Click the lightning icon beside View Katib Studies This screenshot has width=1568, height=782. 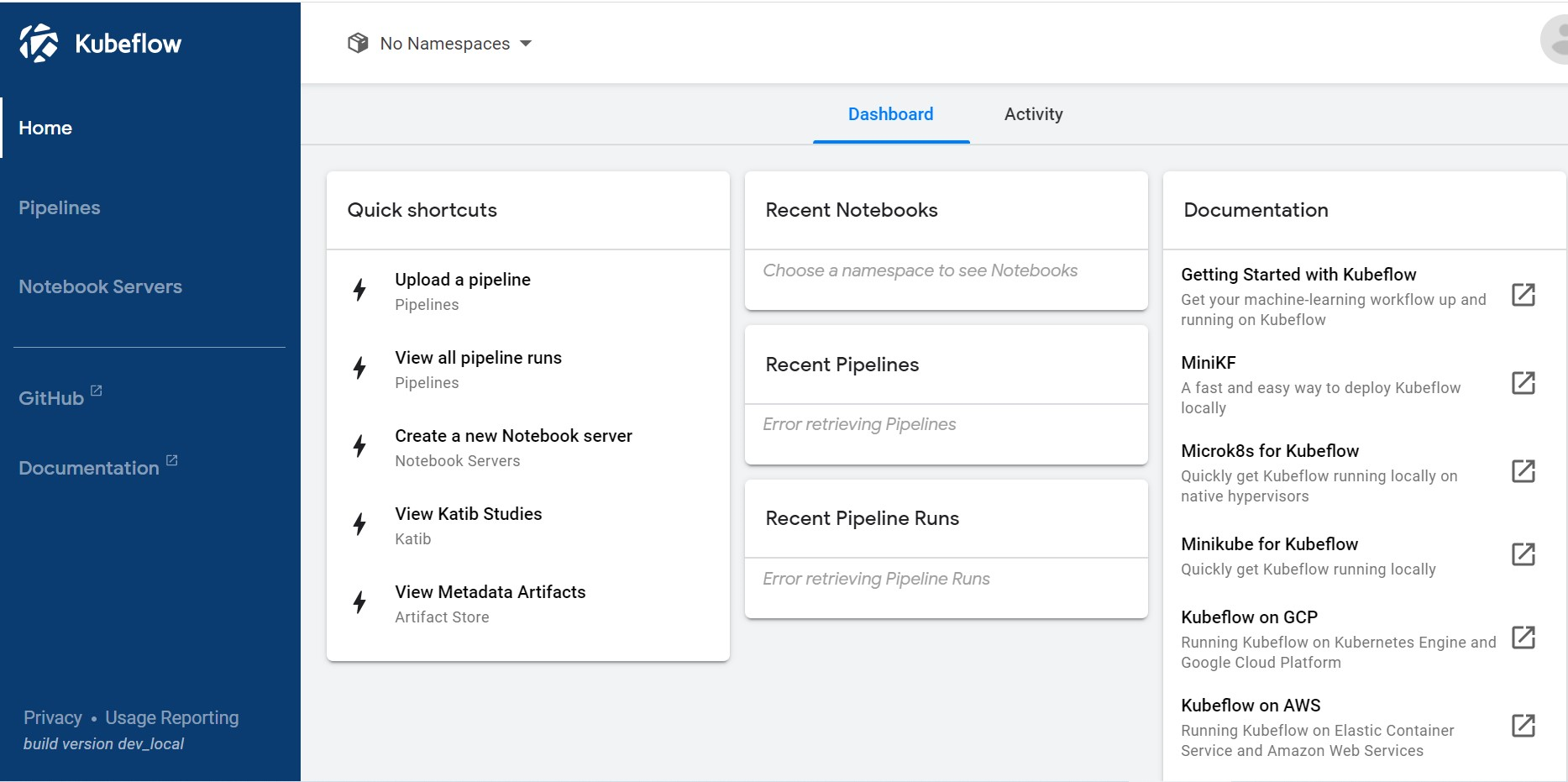tap(359, 524)
